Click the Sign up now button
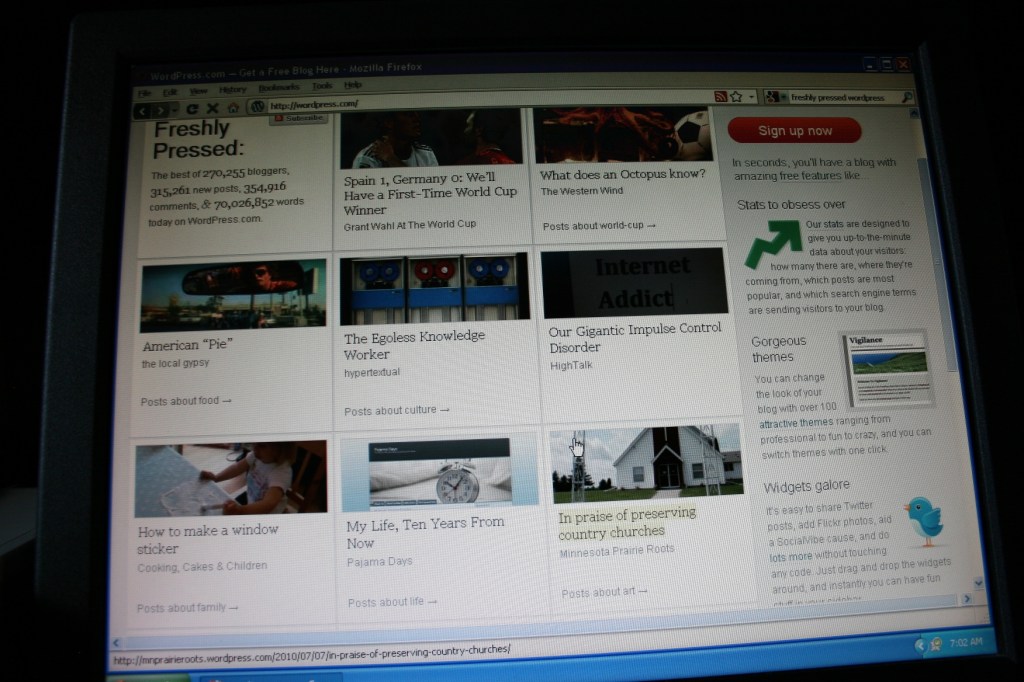1024x682 pixels. 795,131
